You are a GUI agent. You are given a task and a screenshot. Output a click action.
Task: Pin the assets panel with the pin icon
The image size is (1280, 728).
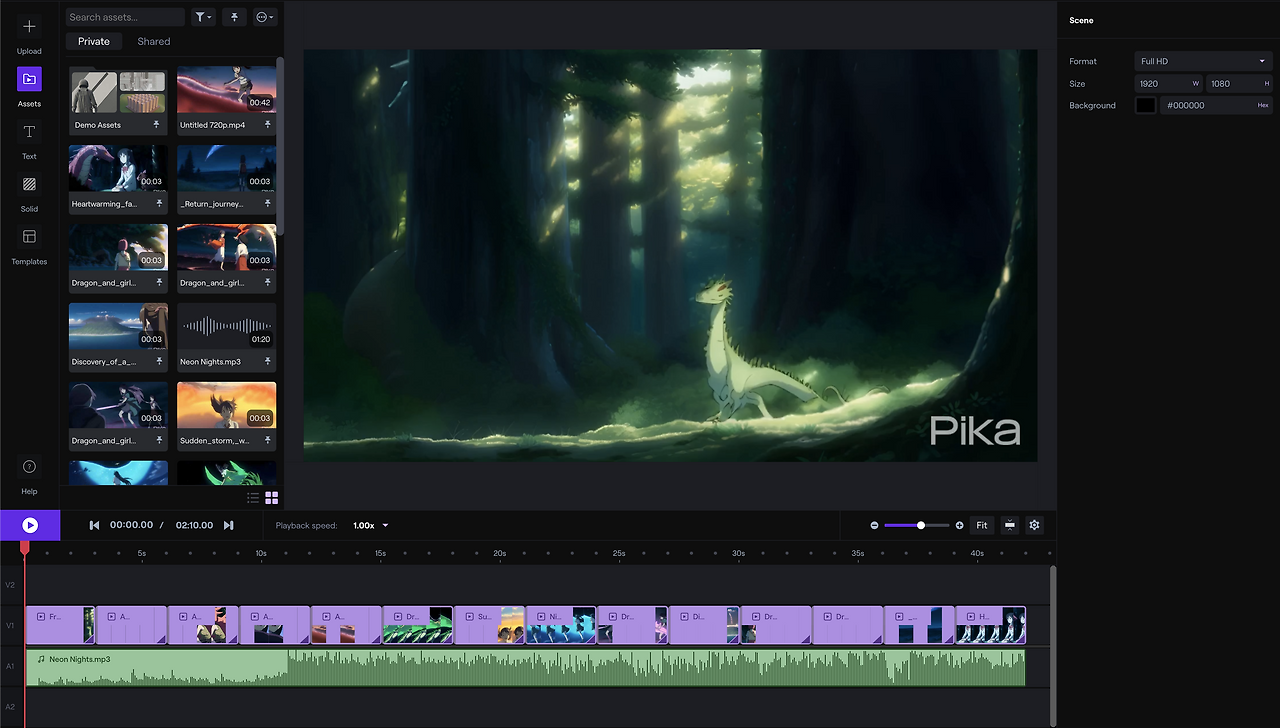click(233, 17)
